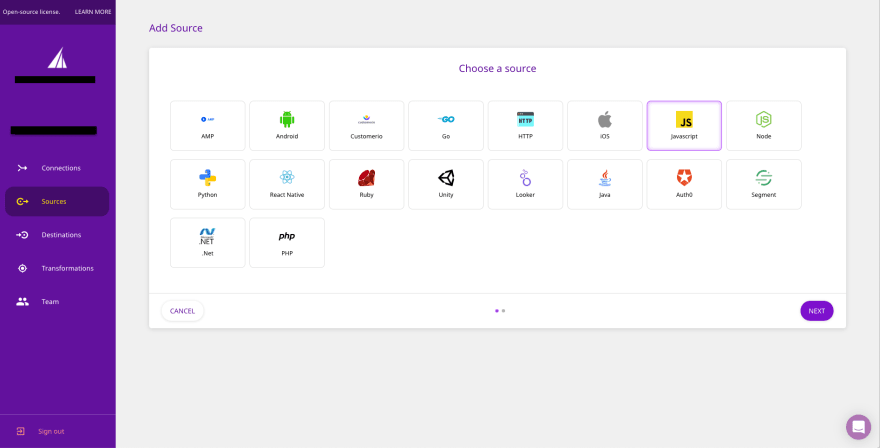Choose the Unity source icon
Image resolution: width=880 pixels, height=448 pixels.
tap(446, 178)
